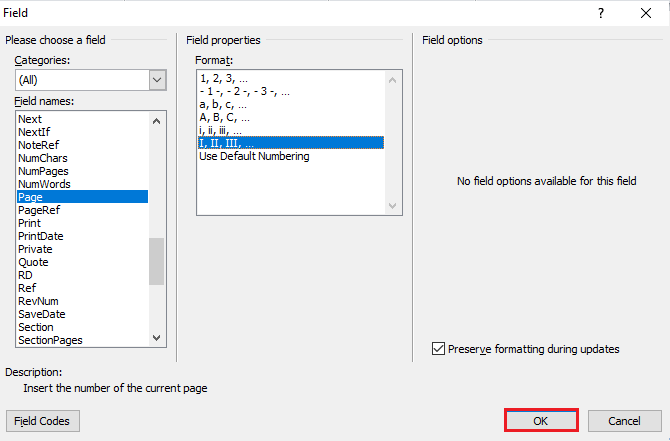The width and height of the screenshot is (670, 441).
Task: Click scroll down arrow in Format list
Action: (393, 206)
